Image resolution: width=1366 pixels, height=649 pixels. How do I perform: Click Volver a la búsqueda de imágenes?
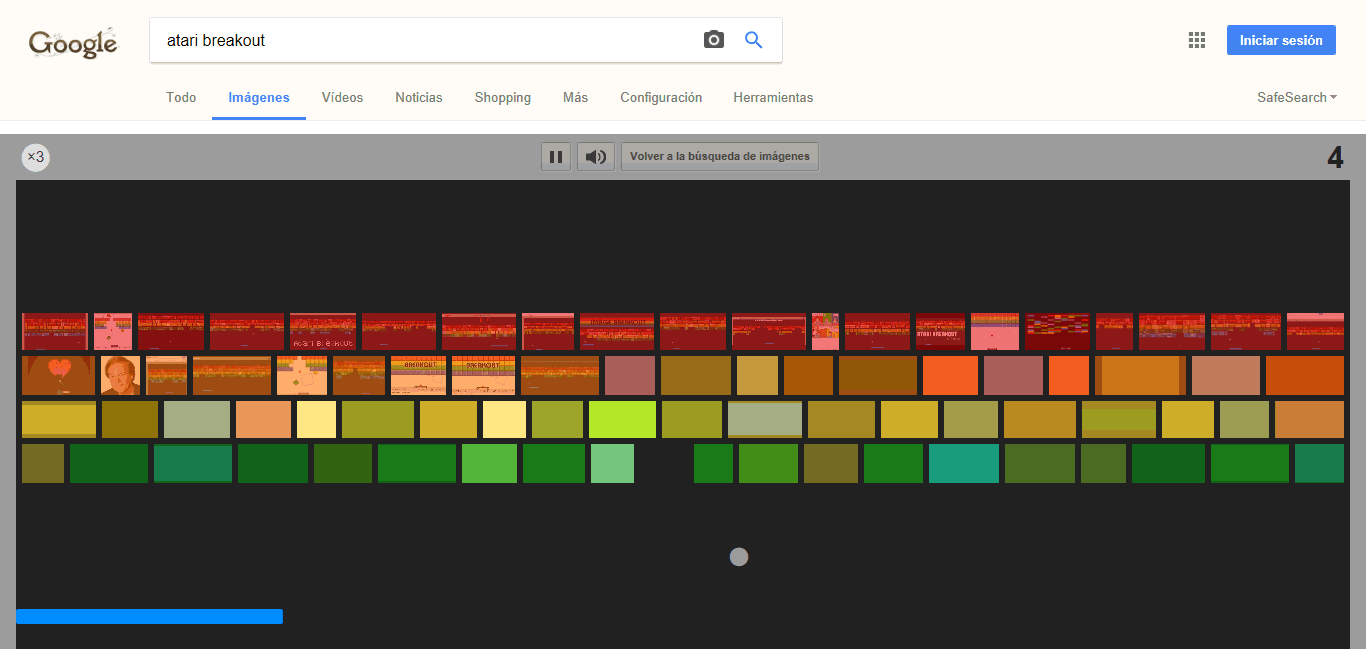(720, 157)
